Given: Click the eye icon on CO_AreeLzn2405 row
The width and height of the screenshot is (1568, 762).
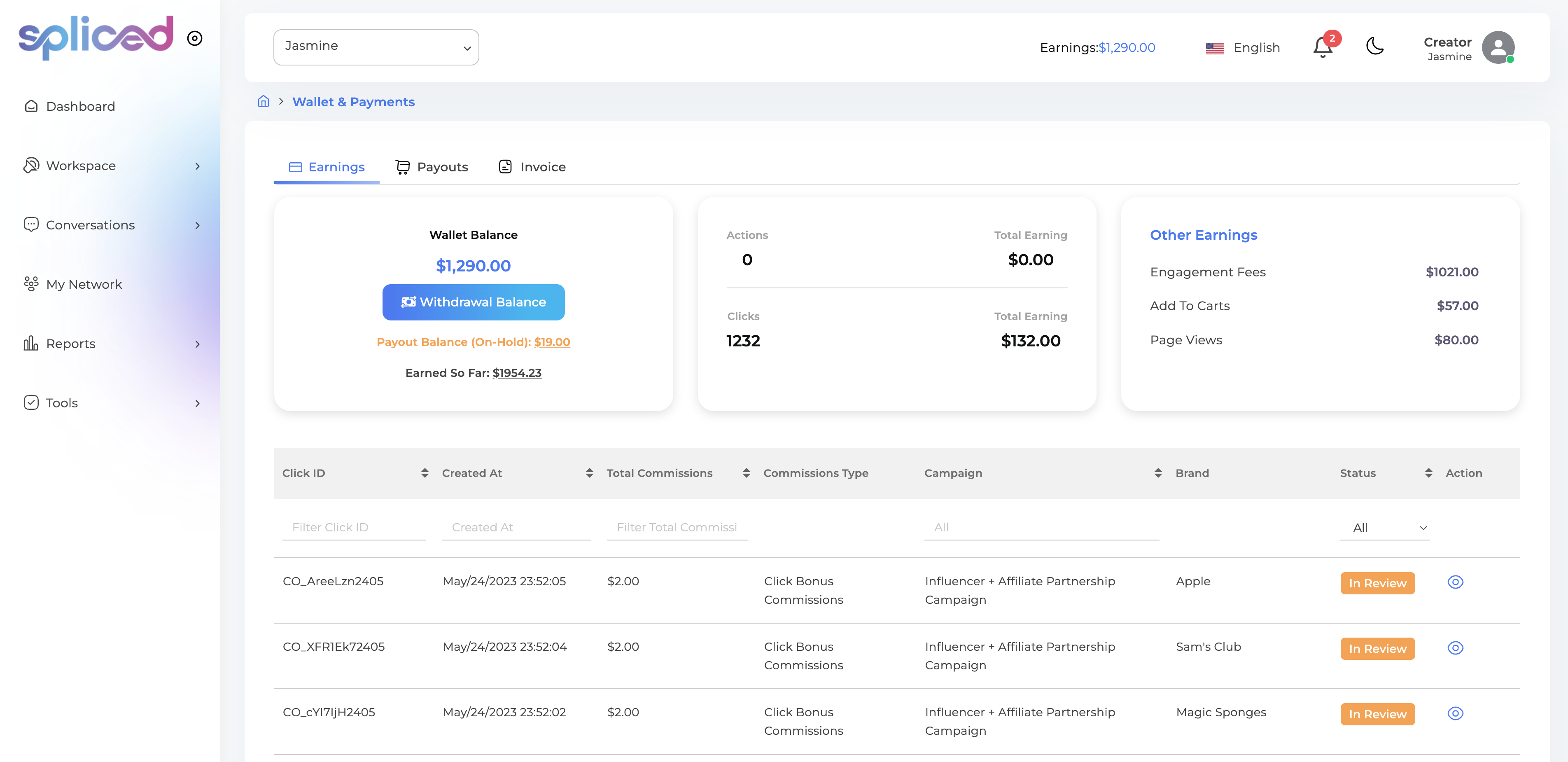Looking at the screenshot, I should [1455, 582].
